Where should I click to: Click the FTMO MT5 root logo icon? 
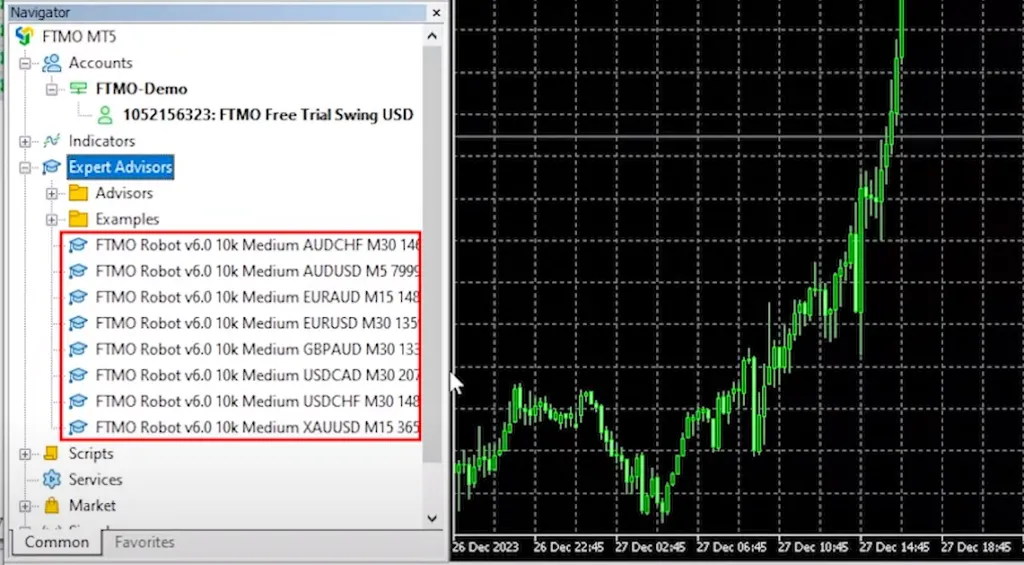[x=25, y=36]
